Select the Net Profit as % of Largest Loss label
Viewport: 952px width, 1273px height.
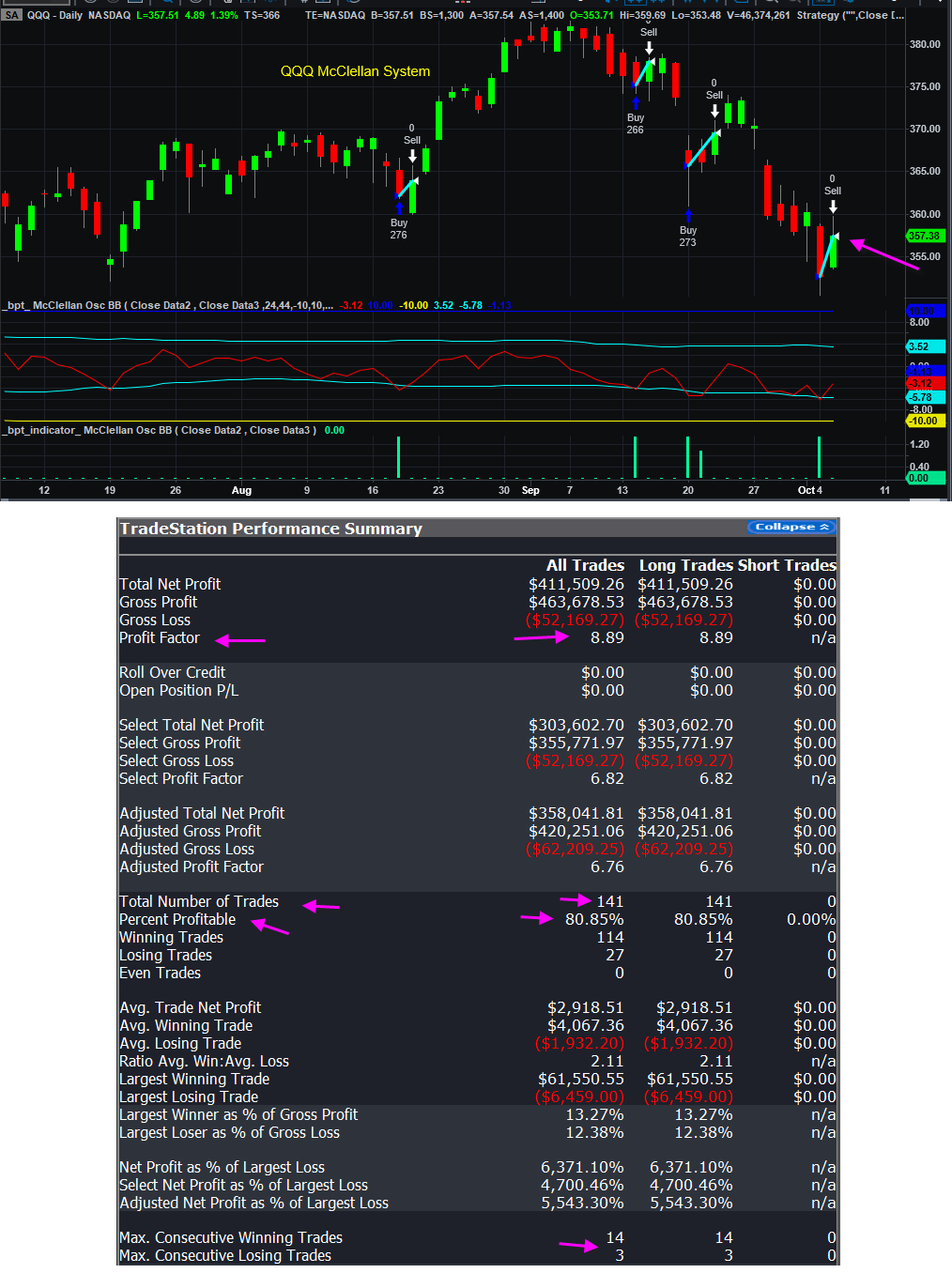222,1167
